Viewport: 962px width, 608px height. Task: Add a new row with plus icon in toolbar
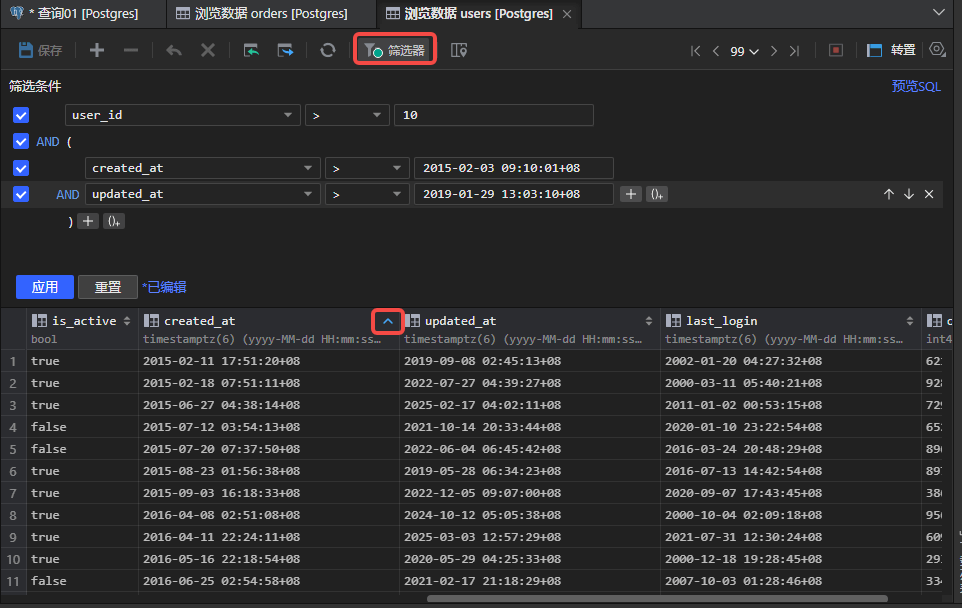tap(96, 50)
